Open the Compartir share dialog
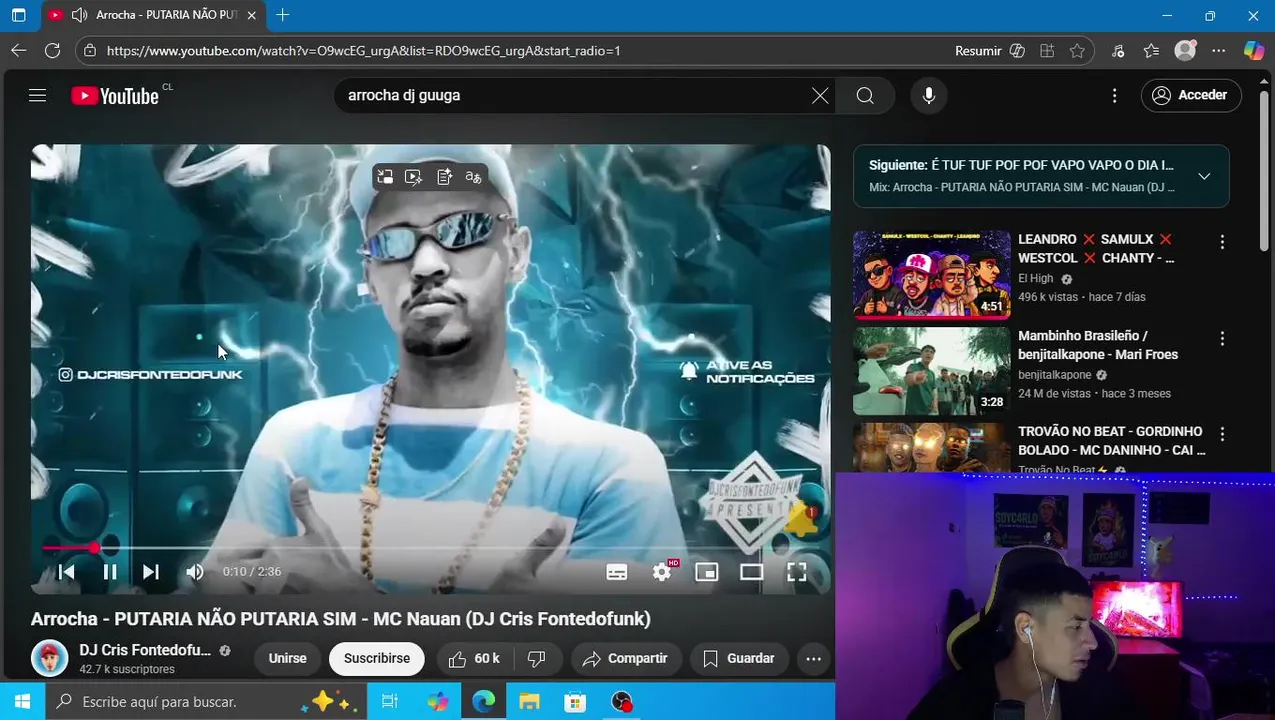Viewport: 1275px width, 720px height. pyautogui.click(x=626, y=658)
